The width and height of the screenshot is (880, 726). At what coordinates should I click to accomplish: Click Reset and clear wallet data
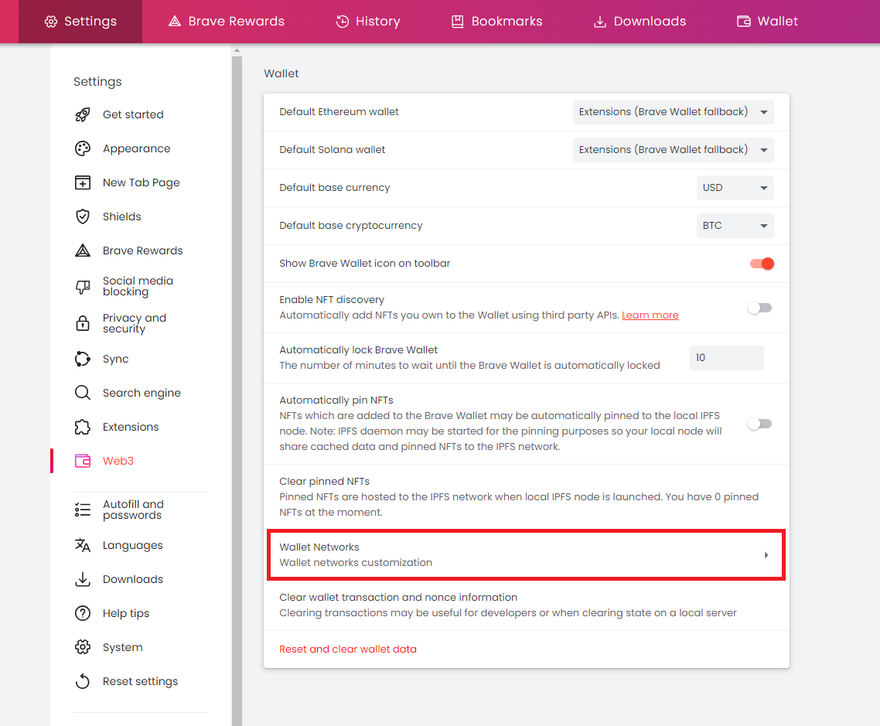(x=348, y=649)
